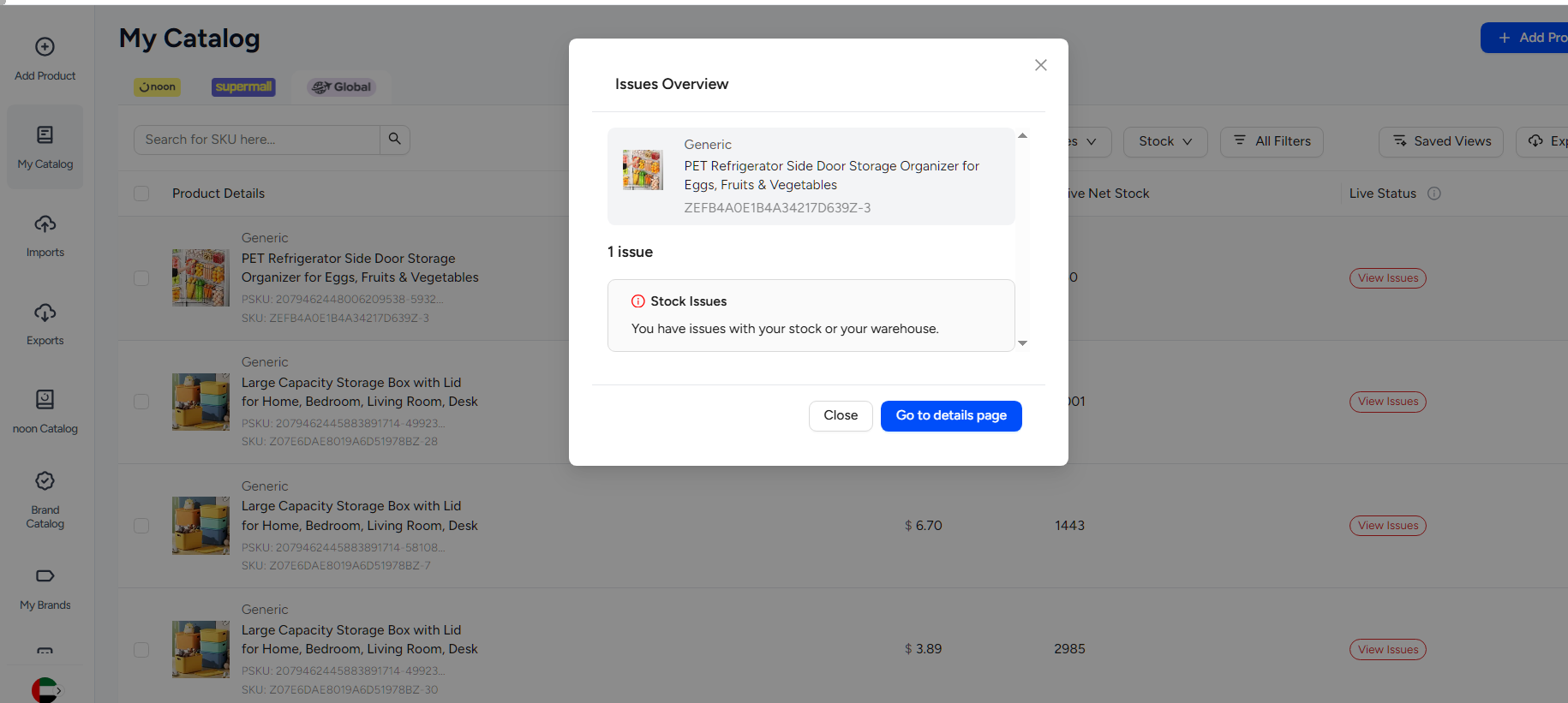Viewport: 1568px width, 703px height.
Task: Go to Exports in sidebar
Action: [45, 324]
